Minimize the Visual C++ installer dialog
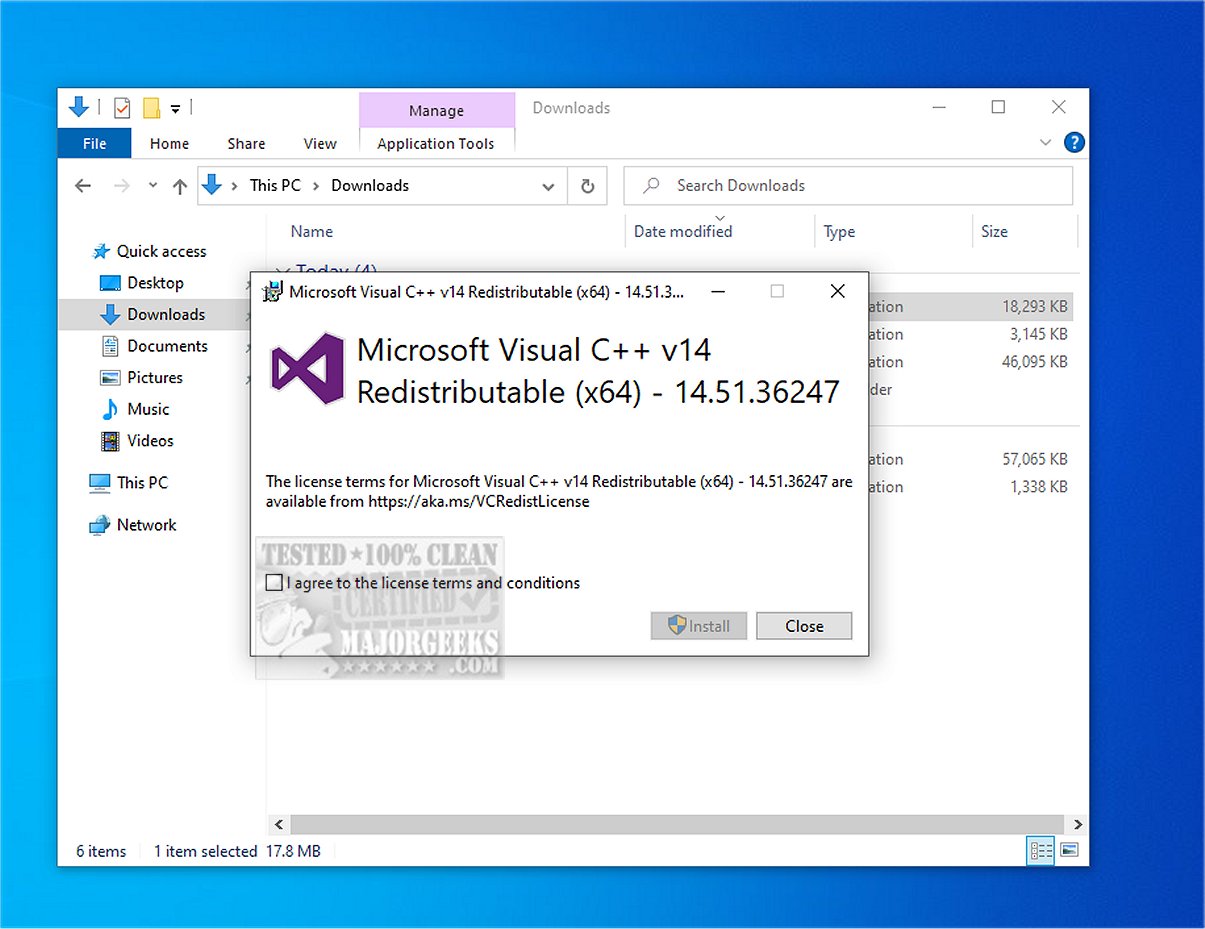Screen dimensions: 1205x929 coord(716,292)
